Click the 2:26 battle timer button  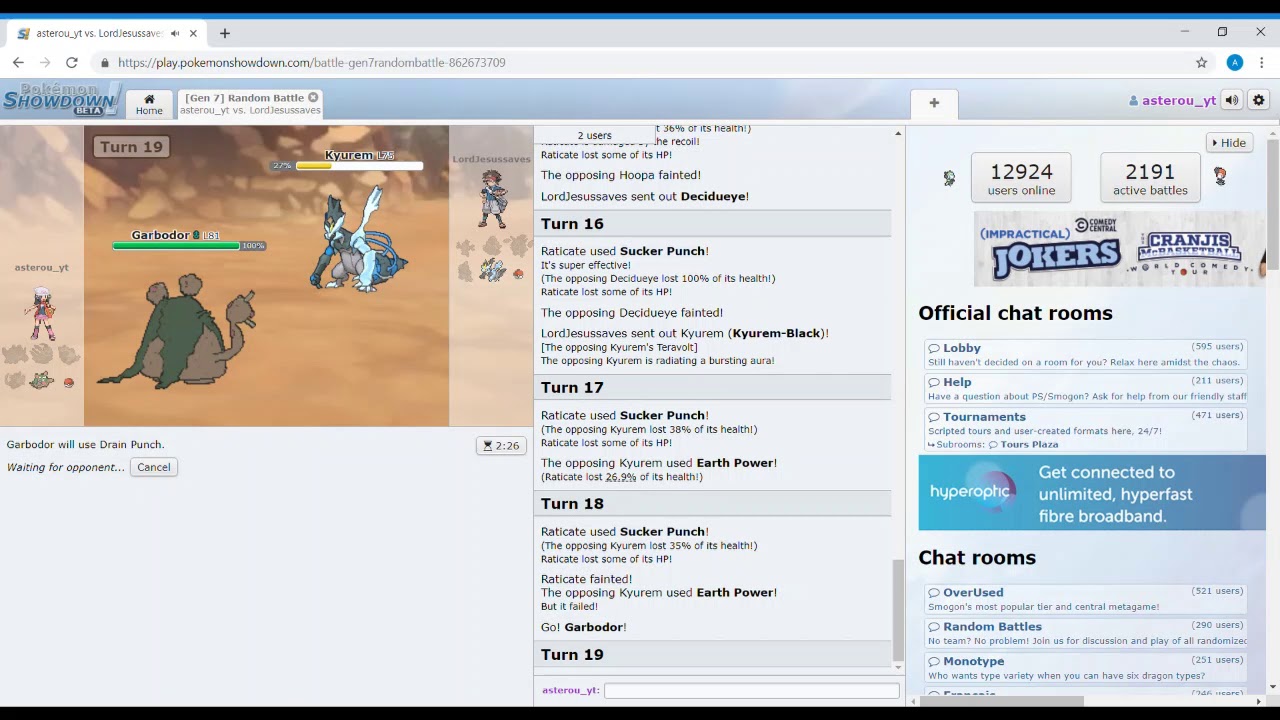[x=501, y=445]
